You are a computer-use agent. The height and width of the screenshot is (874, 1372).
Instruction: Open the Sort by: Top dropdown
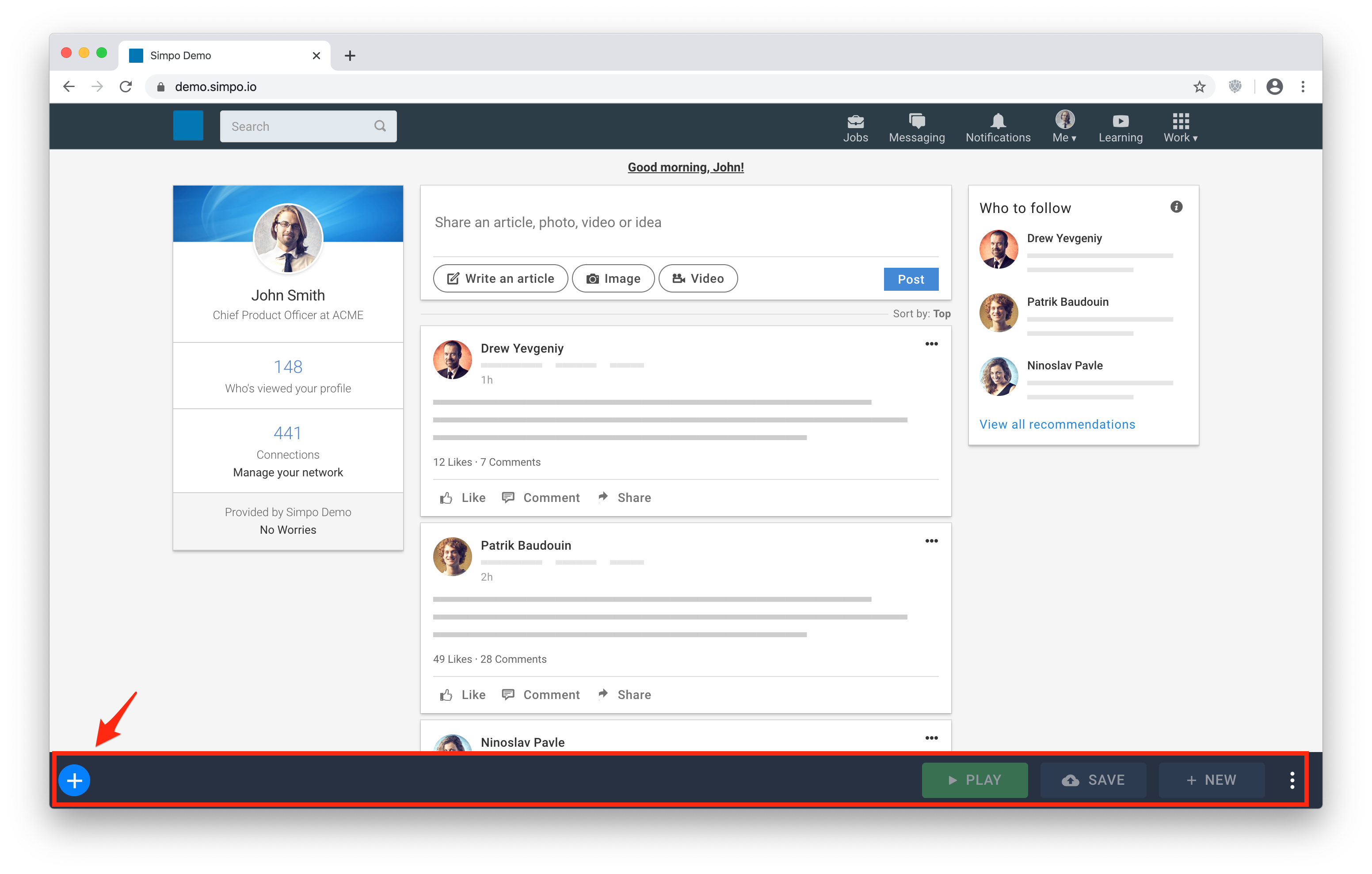coord(921,313)
